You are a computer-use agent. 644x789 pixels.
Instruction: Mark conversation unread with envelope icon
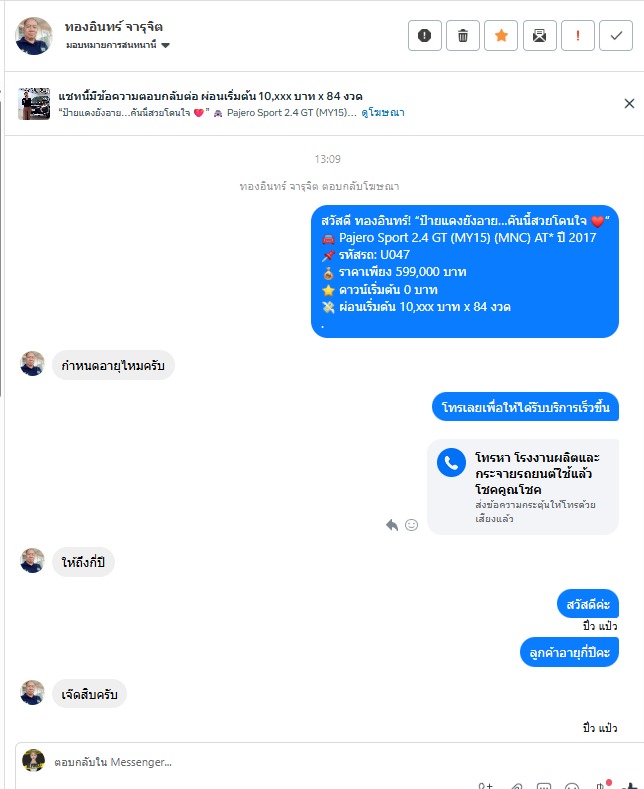click(539, 36)
